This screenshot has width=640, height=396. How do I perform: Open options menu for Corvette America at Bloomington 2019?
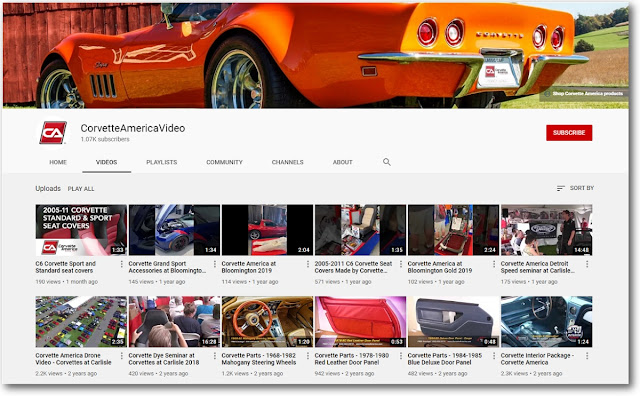click(308, 264)
